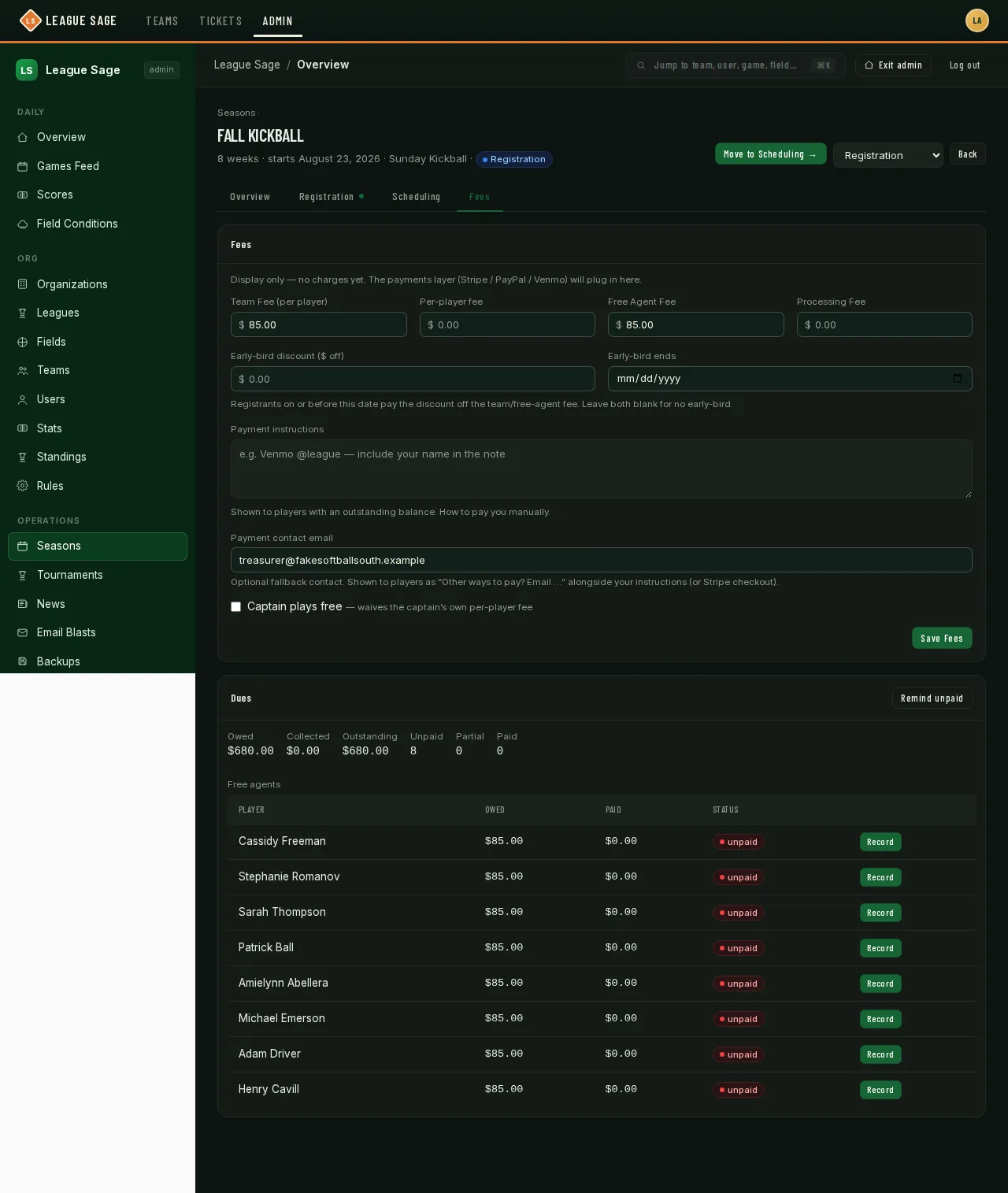Click the Teams people icon
This screenshot has width=1008, height=1193.
pyautogui.click(x=23, y=370)
